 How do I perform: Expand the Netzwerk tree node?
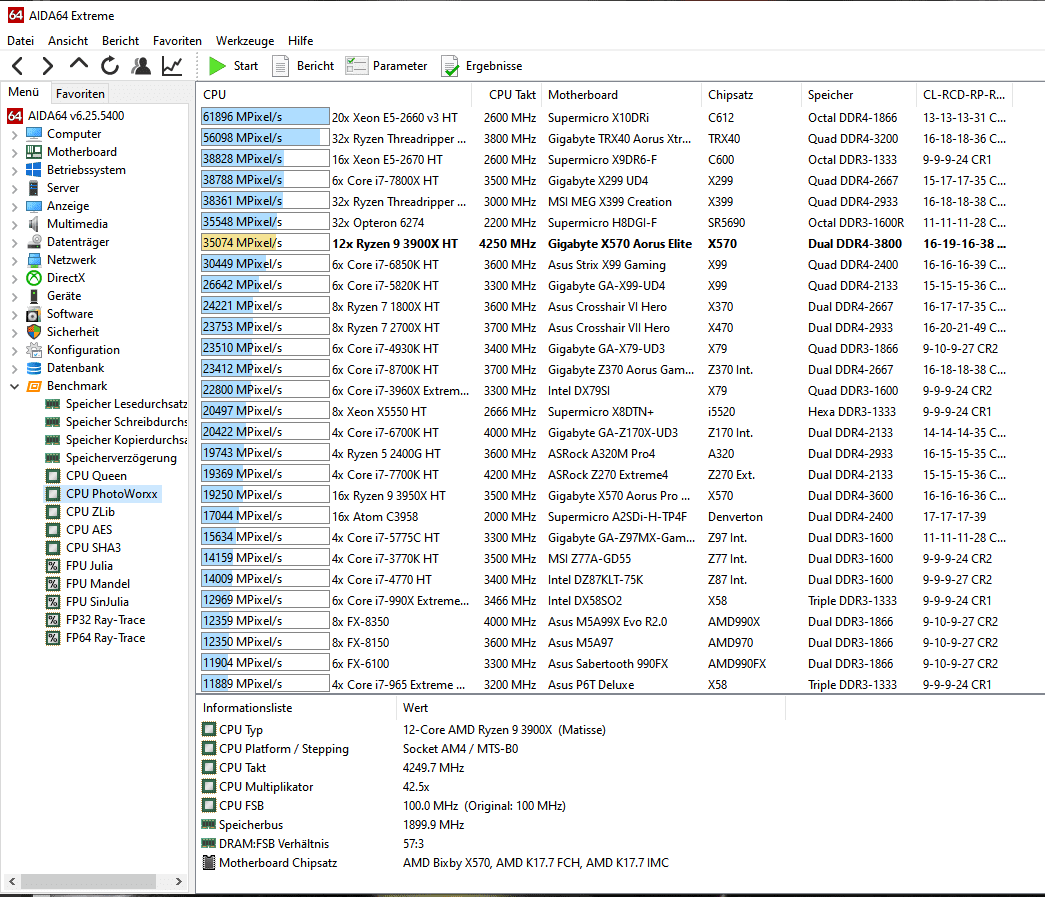pos(15,260)
